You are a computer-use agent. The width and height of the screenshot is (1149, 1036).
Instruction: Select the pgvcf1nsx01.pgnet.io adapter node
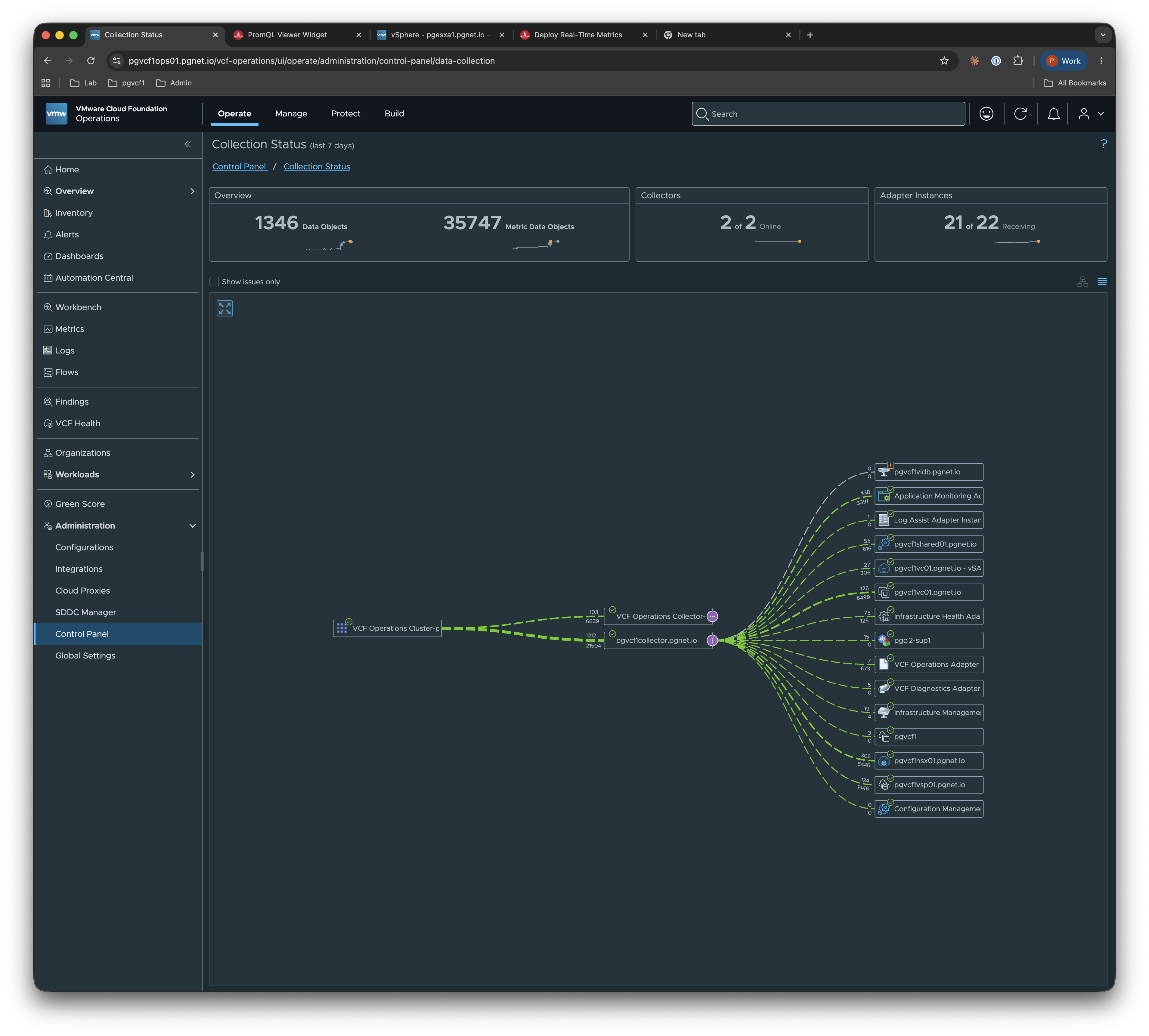click(x=928, y=761)
